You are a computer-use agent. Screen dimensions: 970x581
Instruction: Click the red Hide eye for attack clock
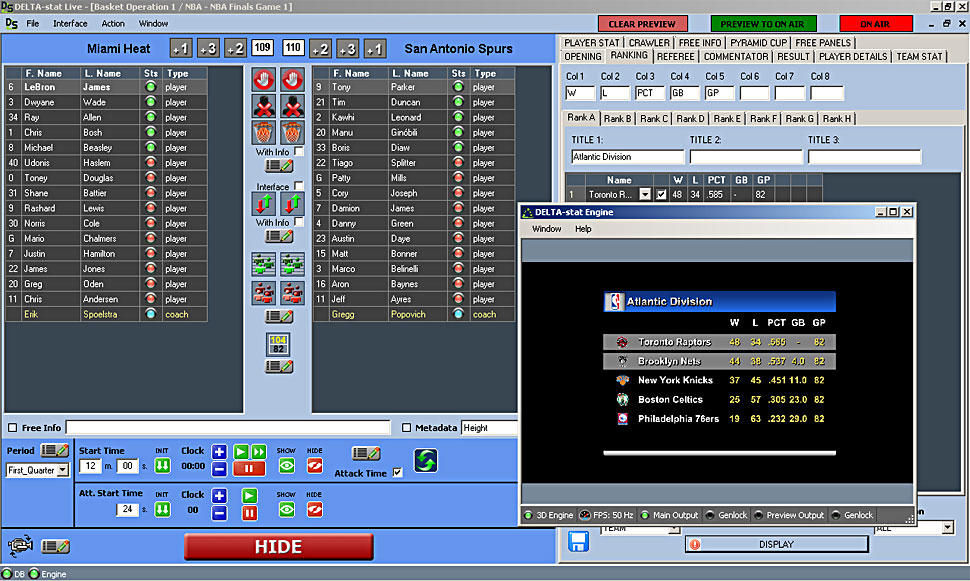tap(314, 510)
